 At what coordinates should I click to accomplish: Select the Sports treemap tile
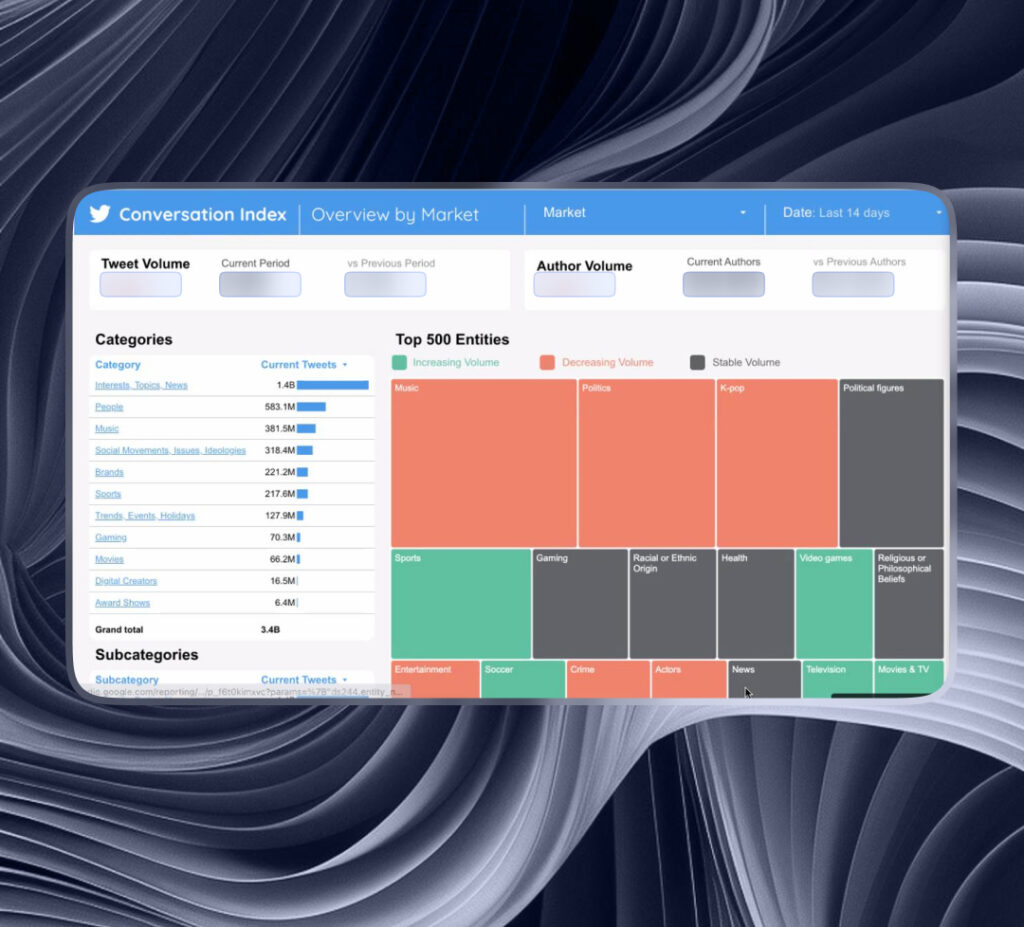[461, 604]
